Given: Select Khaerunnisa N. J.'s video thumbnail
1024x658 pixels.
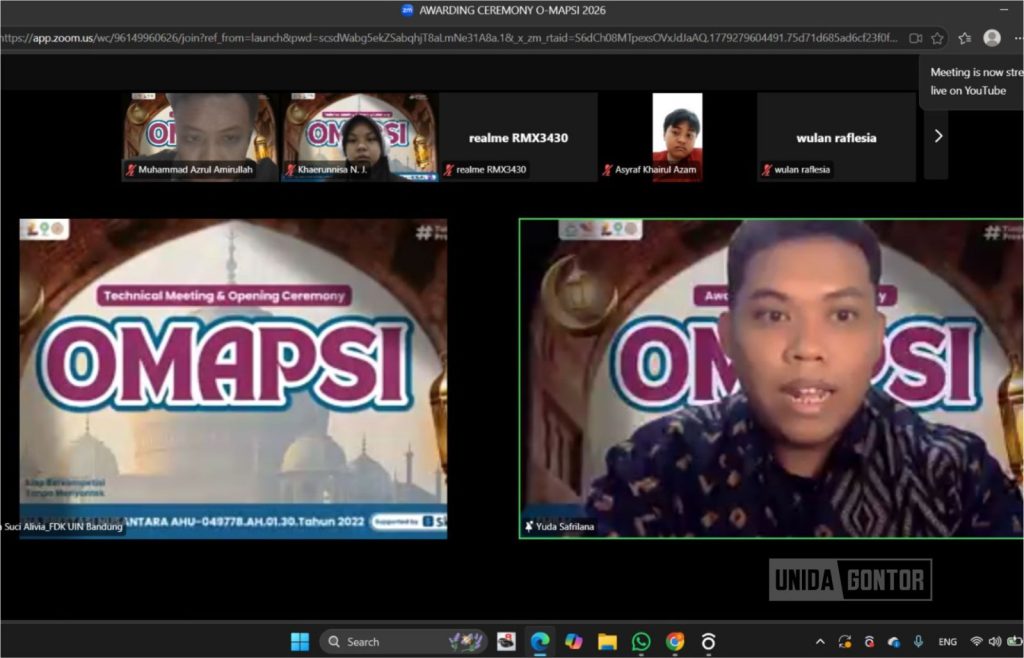Looking at the screenshot, I should (x=359, y=136).
